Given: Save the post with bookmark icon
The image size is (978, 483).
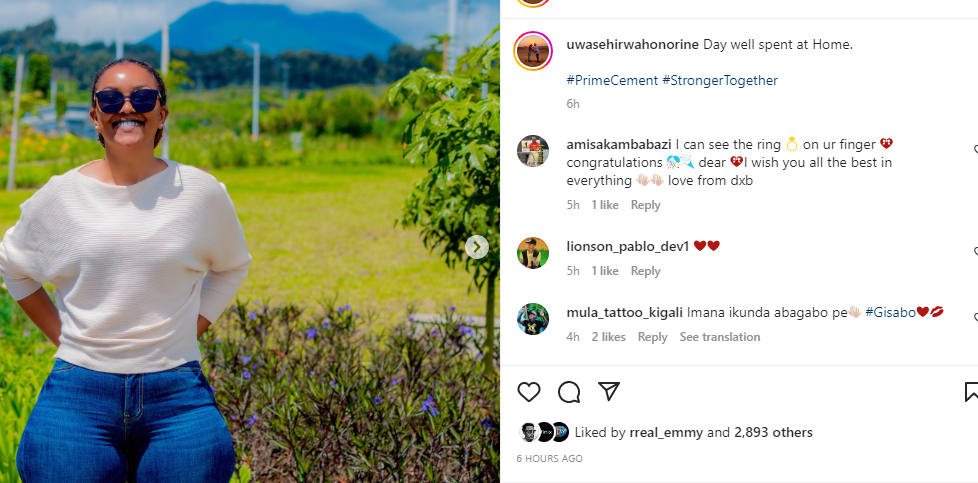Looking at the screenshot, I should [971, 392].
